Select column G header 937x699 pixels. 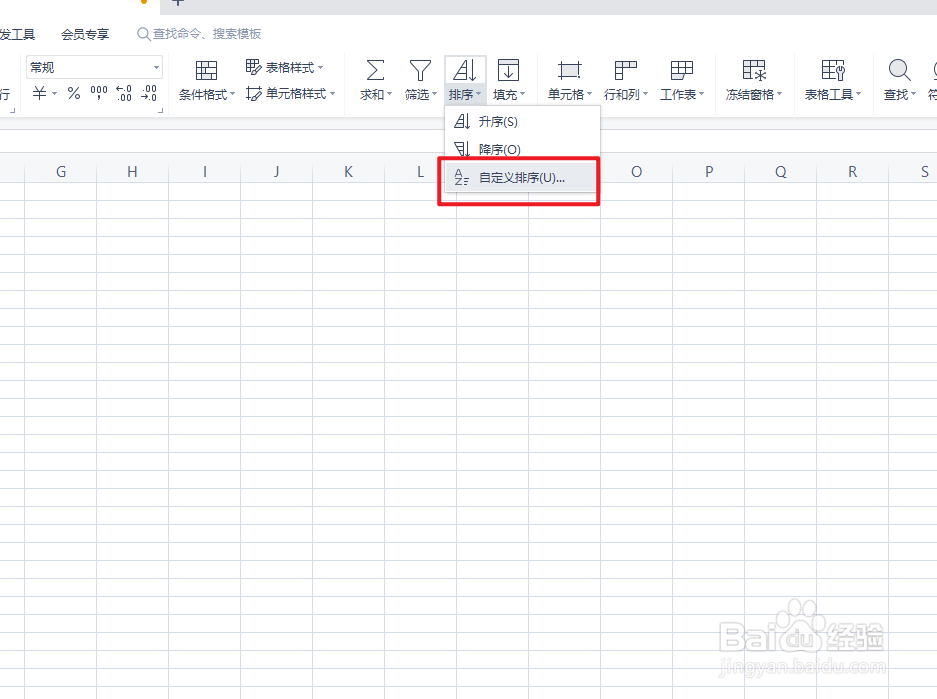point(61,172)
